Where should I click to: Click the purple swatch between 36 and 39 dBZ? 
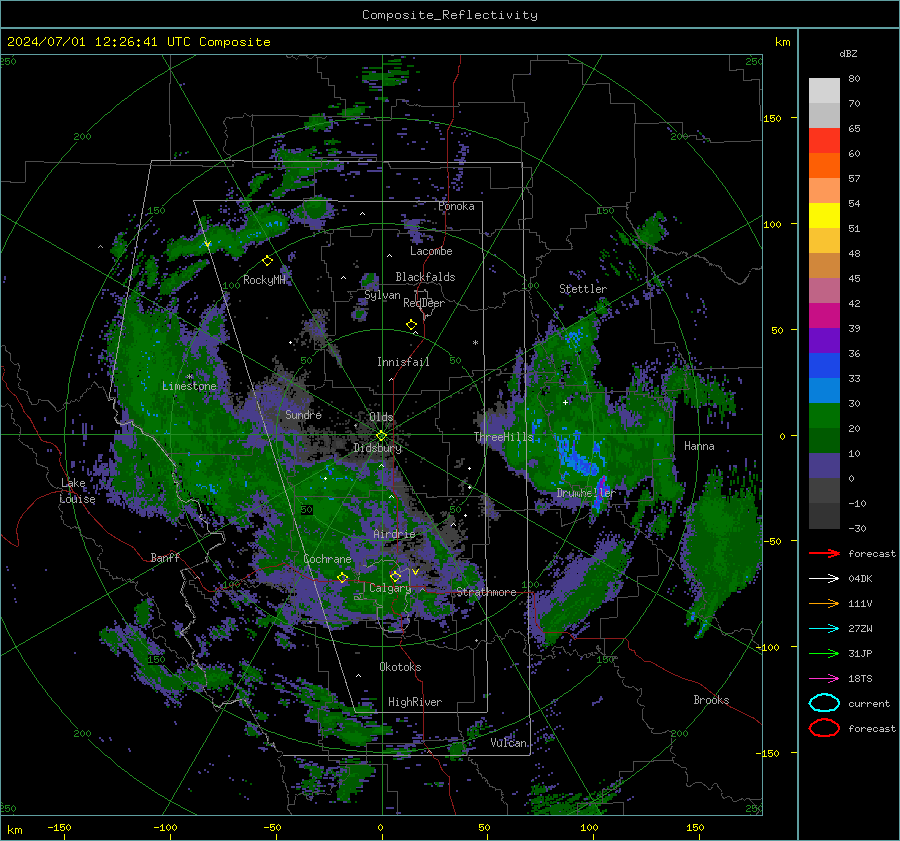tap(824, 340)
